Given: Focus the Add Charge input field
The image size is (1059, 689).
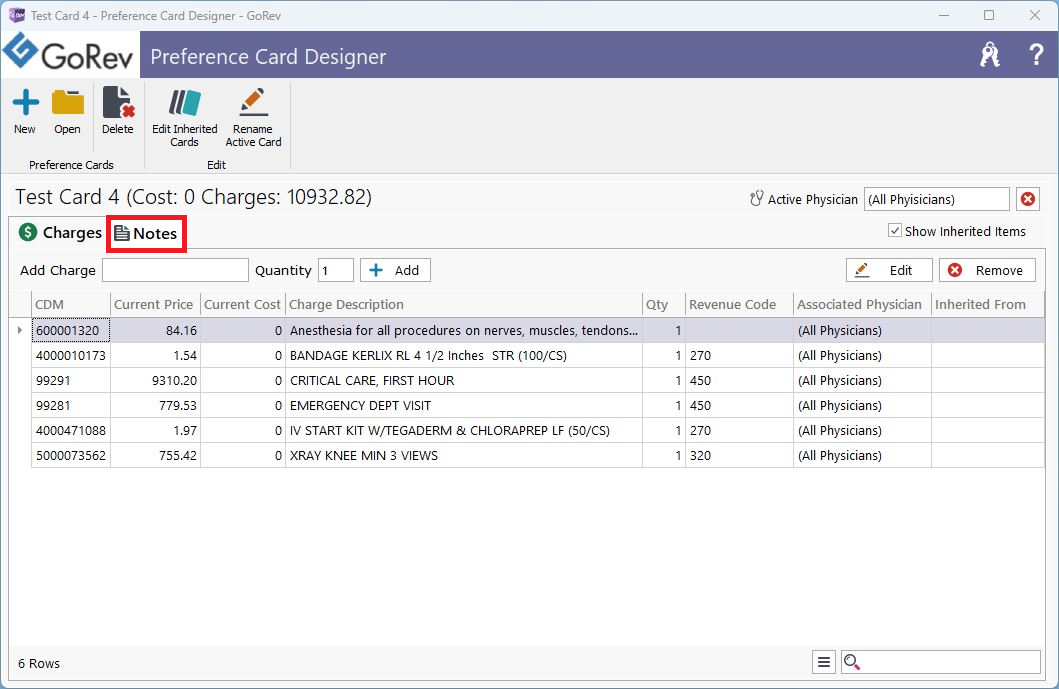Looking at the screenshot, I should [x=175, y=270].
